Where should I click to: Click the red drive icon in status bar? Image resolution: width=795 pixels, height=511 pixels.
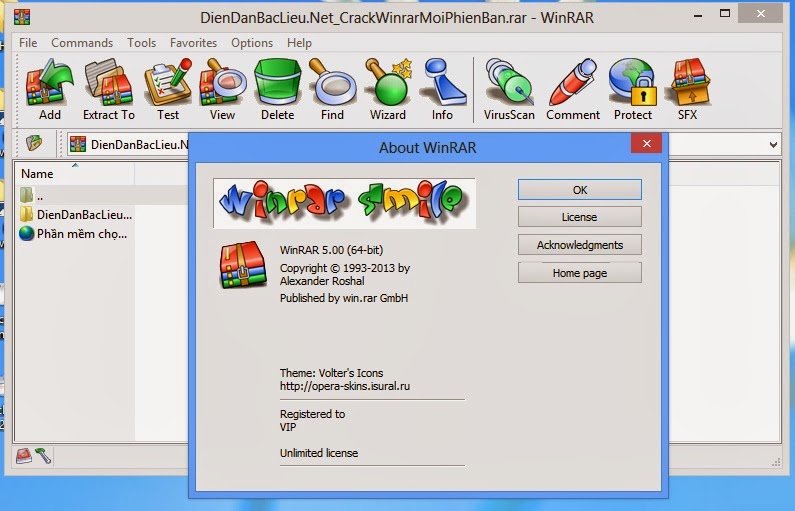[24, 456]
